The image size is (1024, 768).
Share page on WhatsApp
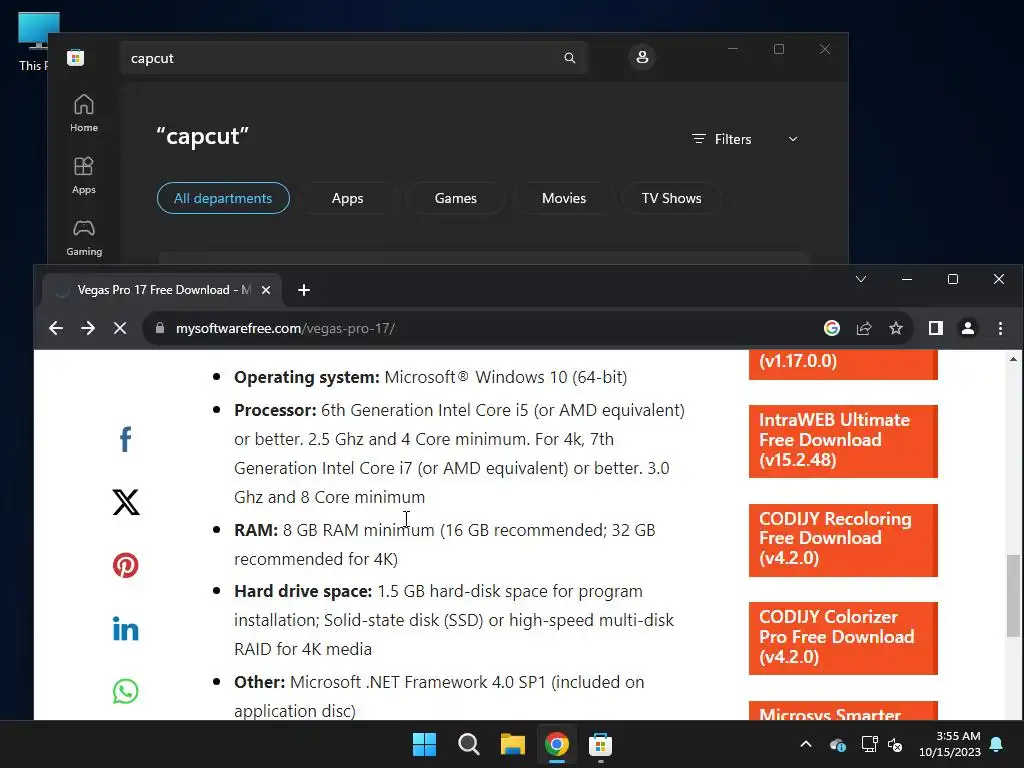coord(125,691)
